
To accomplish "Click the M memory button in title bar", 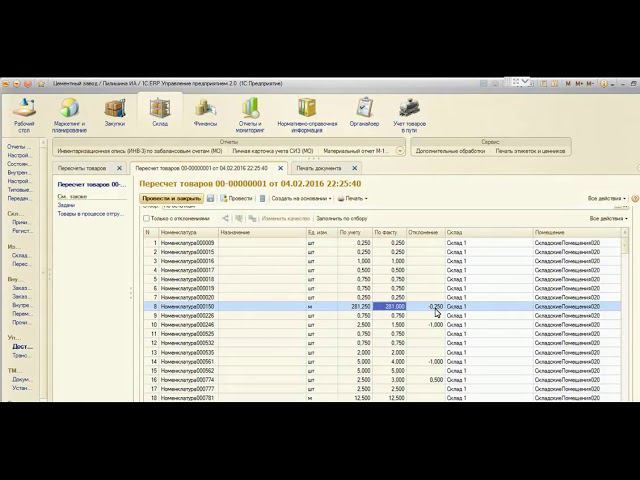I will [567, 84].
